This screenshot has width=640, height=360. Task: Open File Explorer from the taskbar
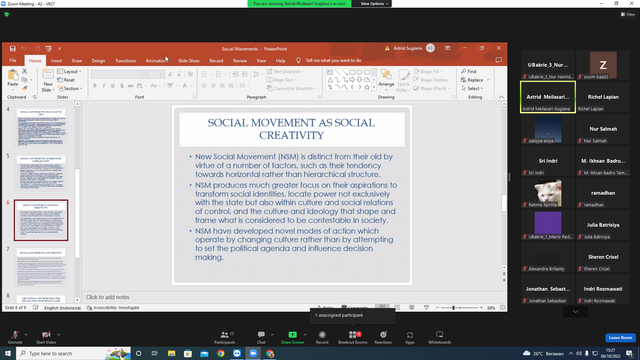(171, 353)
